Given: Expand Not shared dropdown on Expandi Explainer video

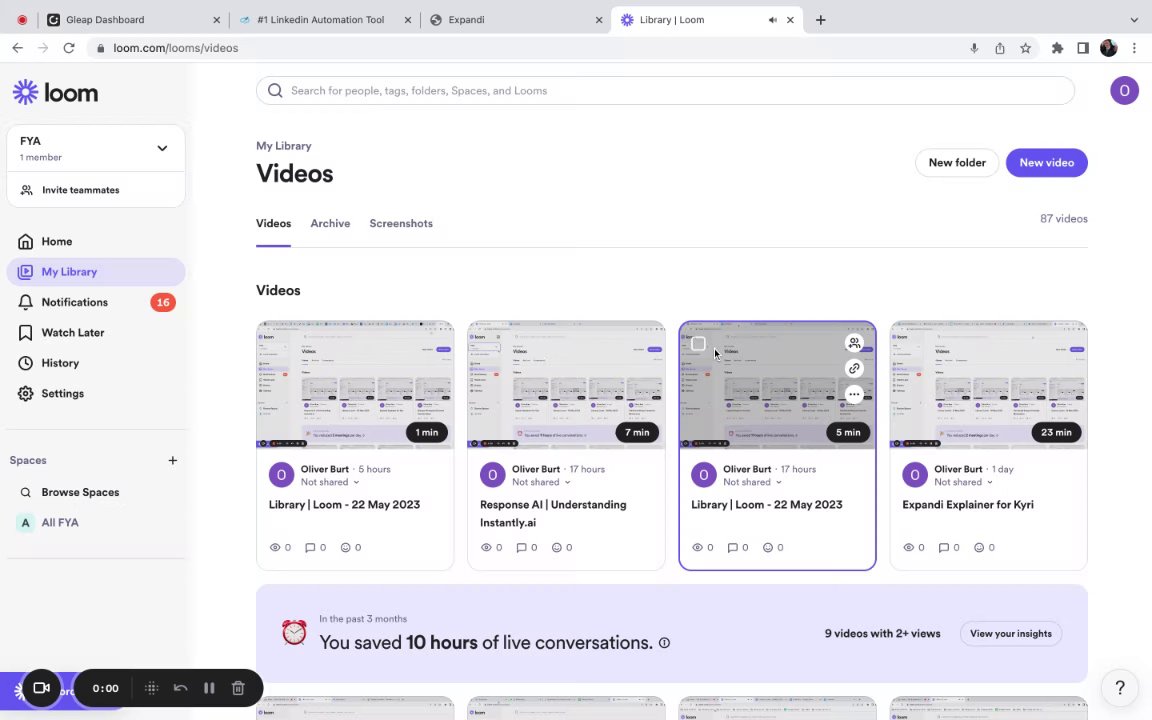Looking at the screenshot, I should pyautogui.click(x=963, y=482).
